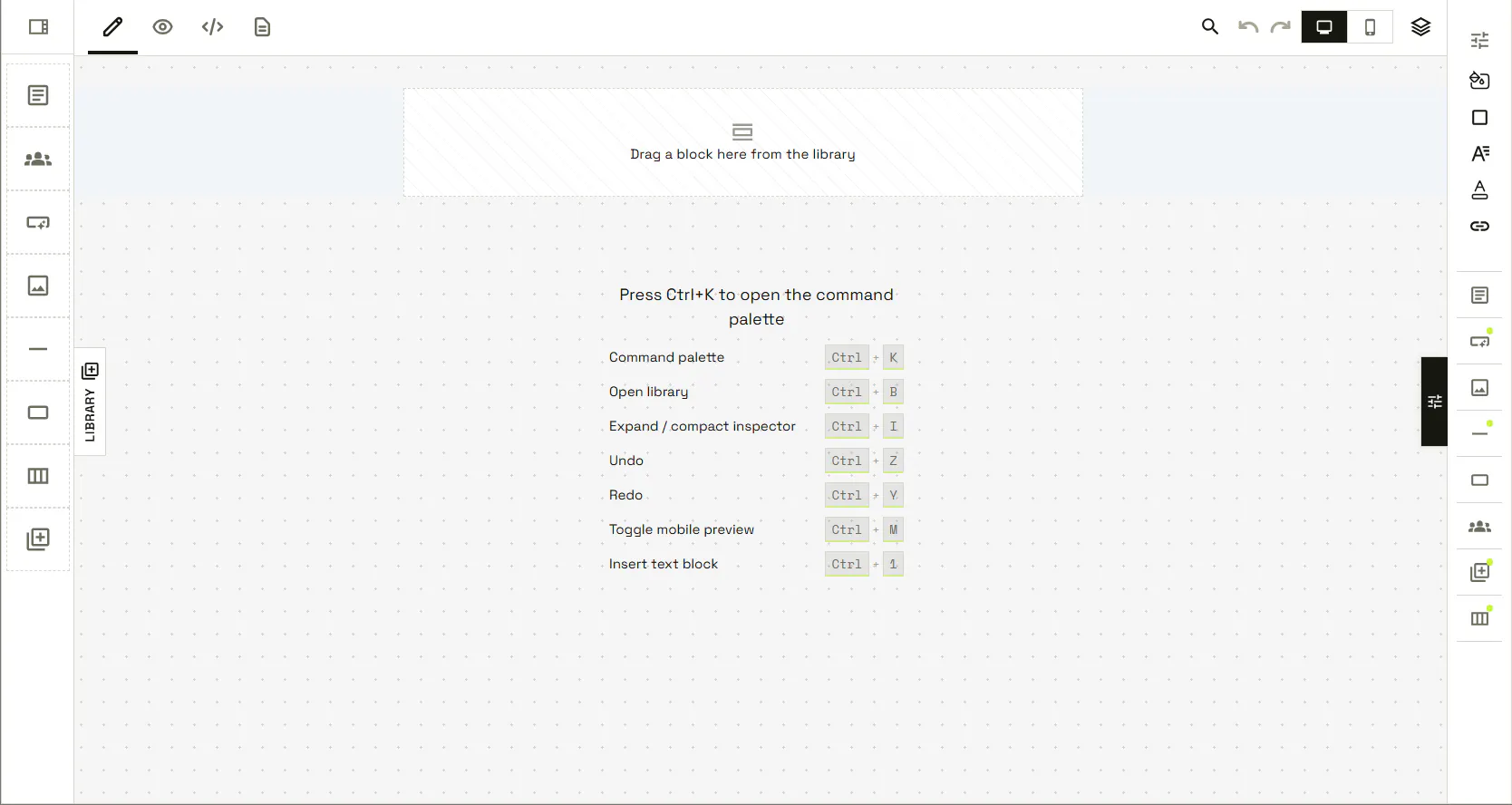Select the divider block in right rail
Image resolution: width=1512 pixels, height=805 pixels.
coord(1479,434)
